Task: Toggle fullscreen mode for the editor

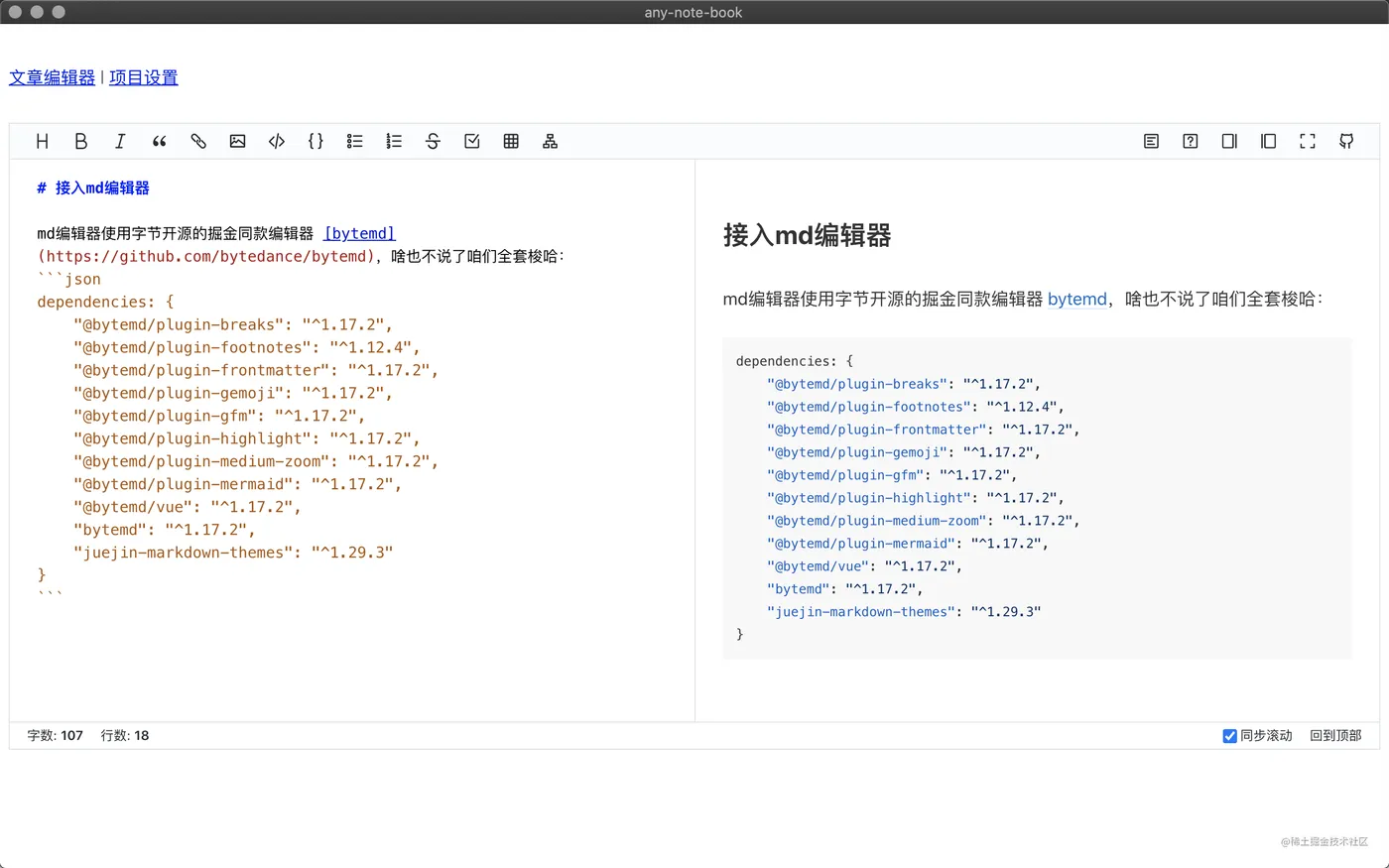Action: pyautogui.click(x=1308, y=141)
